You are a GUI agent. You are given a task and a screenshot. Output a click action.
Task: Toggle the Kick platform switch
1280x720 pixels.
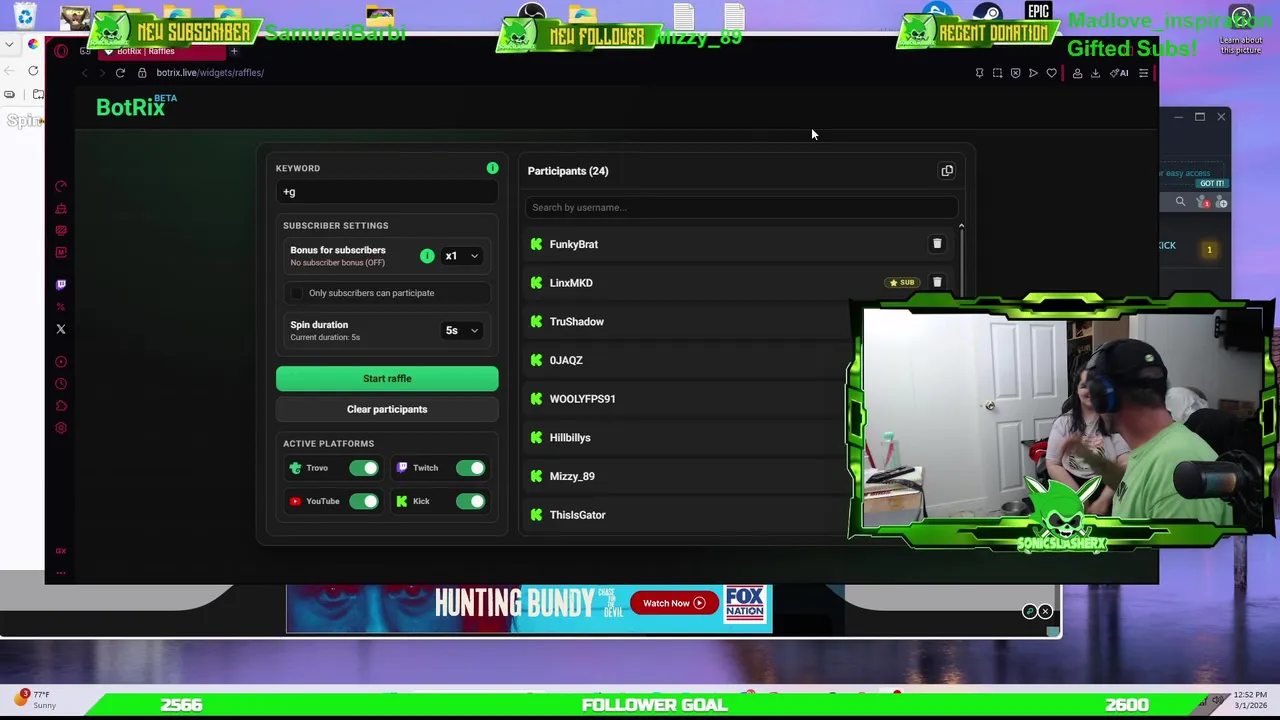click(470, 501)
